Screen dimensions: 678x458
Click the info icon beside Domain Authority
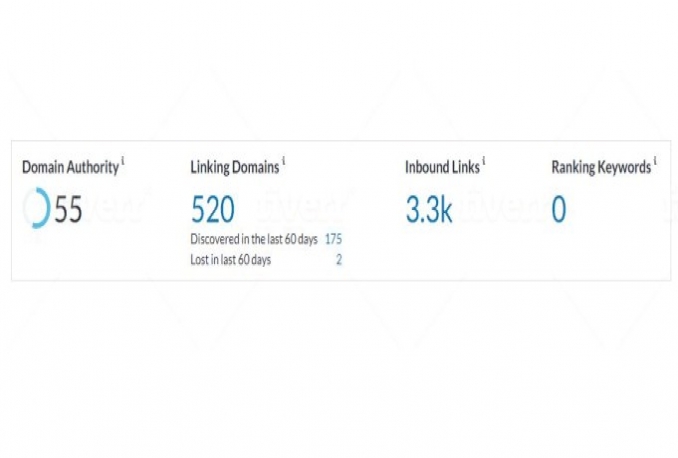tap(123, 161)
